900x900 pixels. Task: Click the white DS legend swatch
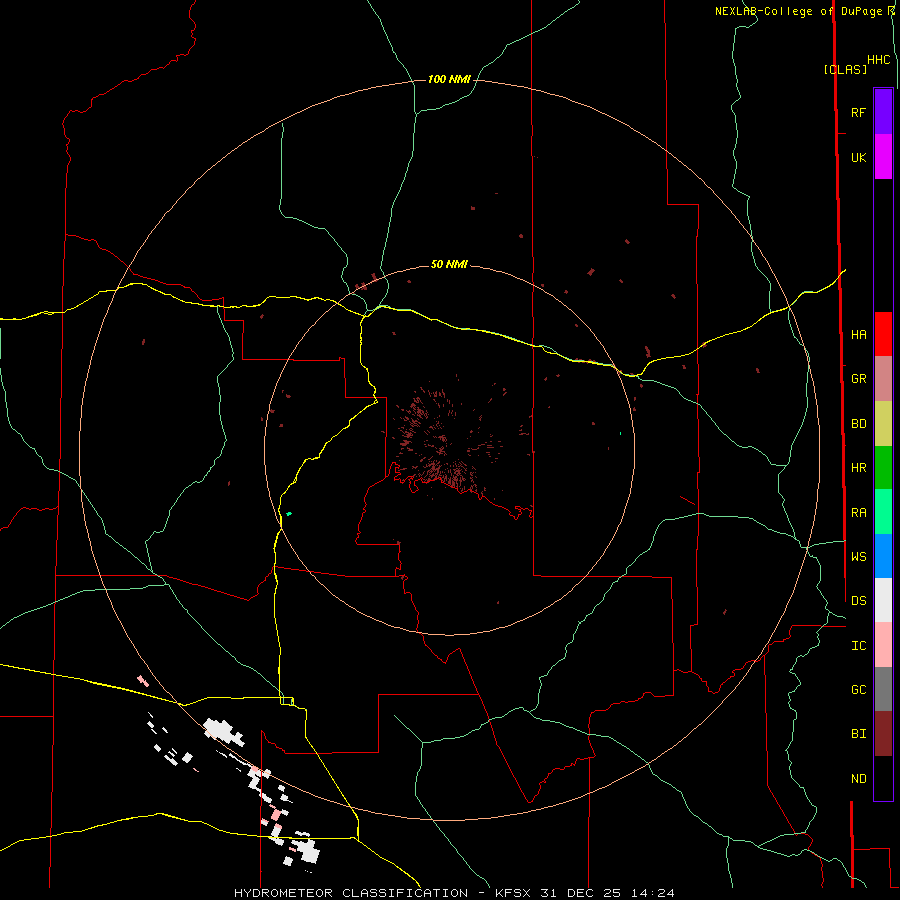(883, 600)
